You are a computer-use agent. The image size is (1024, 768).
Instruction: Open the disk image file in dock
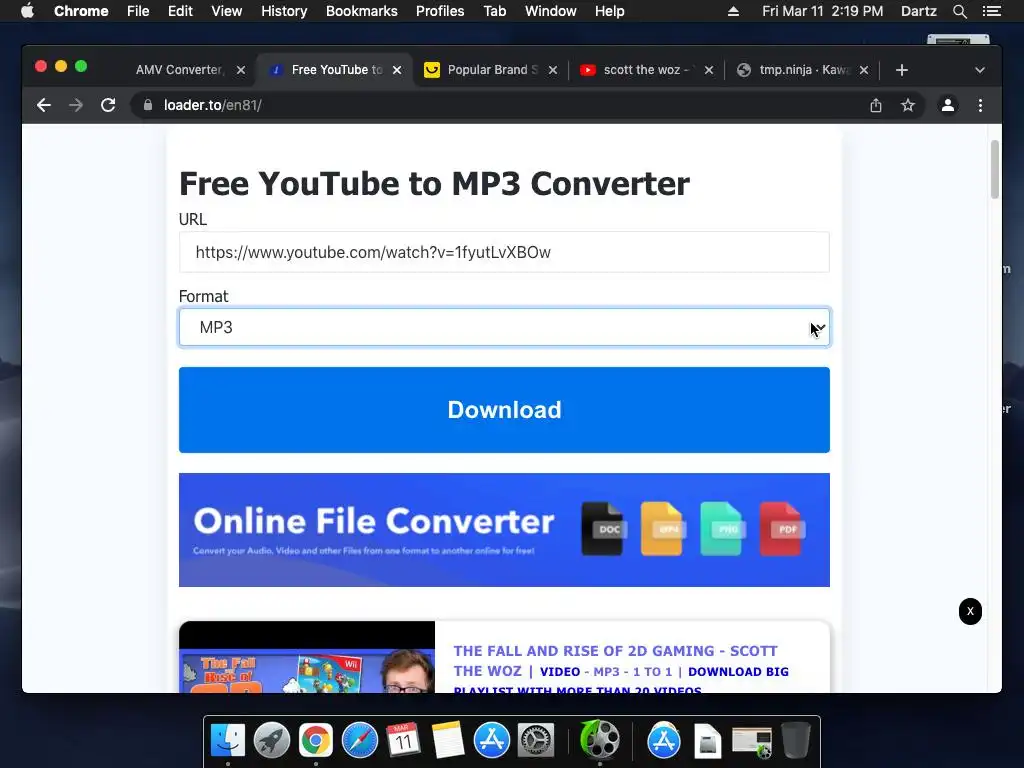tap(707, 741)
